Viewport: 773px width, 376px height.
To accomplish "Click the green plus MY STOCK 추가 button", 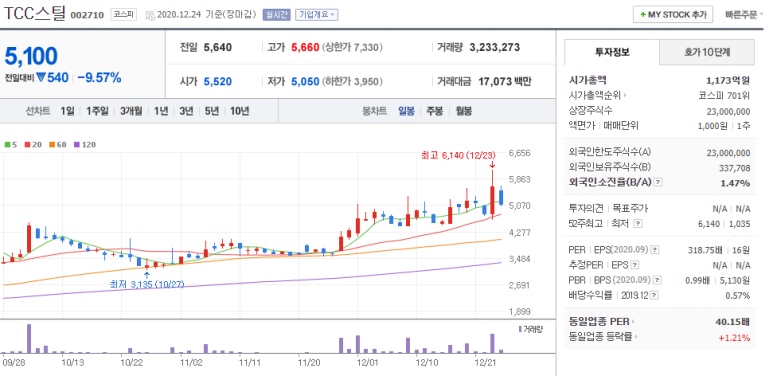I will tap(673, 15).
